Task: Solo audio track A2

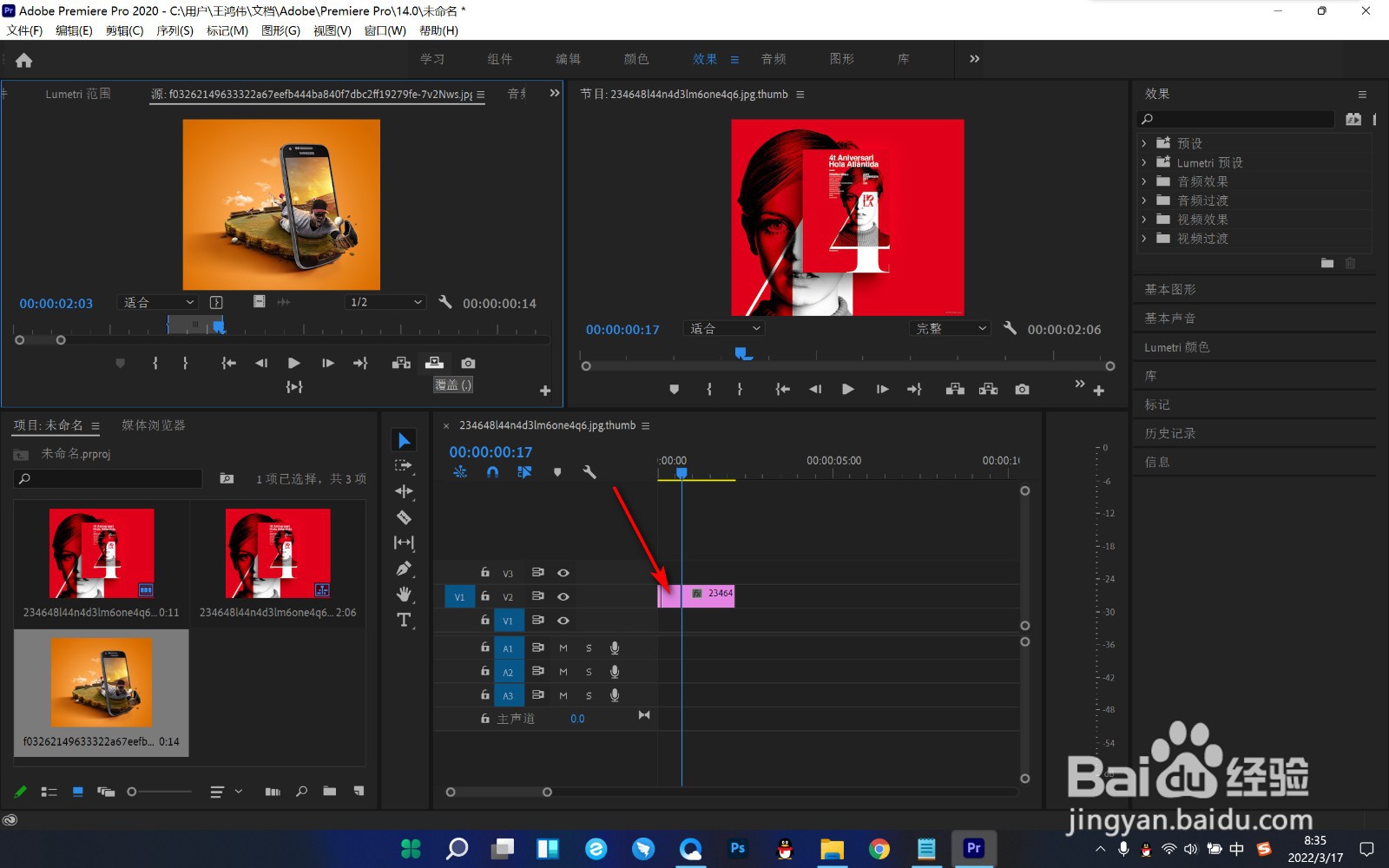Action: (589, 672)
